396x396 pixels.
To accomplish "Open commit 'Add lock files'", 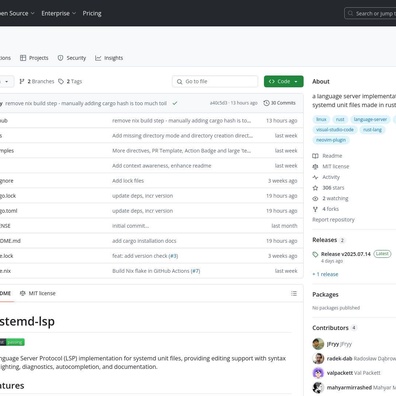I will pyautogui.click(x=128, y=181).
